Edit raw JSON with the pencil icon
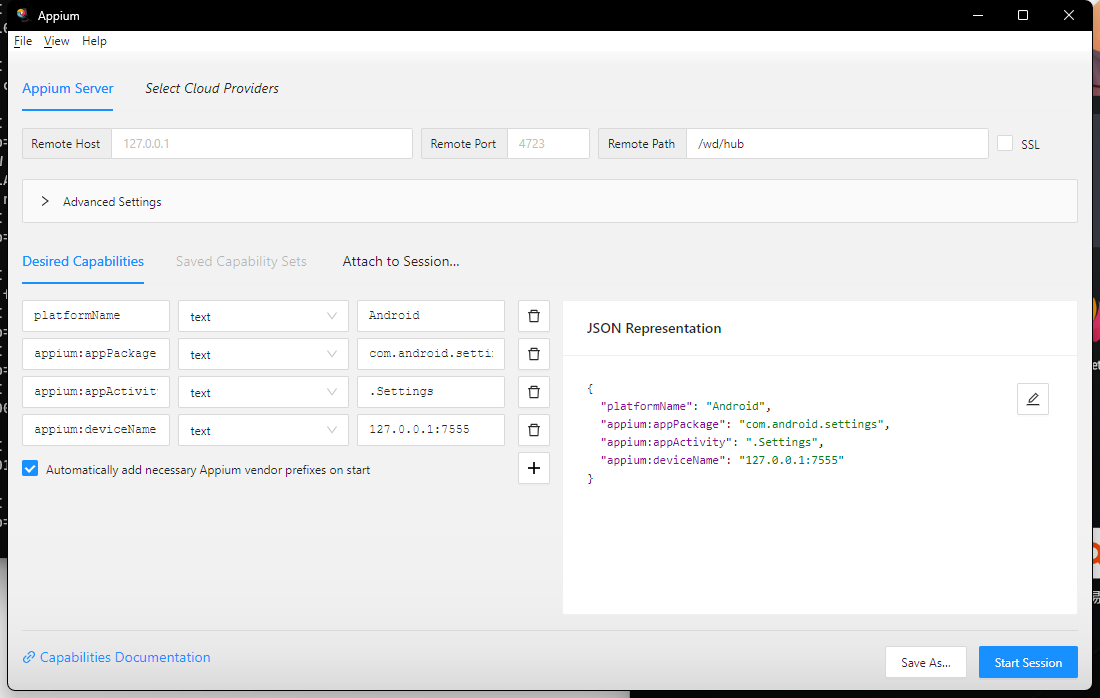Screen dimensions: 1100x698 point(1033,399)
